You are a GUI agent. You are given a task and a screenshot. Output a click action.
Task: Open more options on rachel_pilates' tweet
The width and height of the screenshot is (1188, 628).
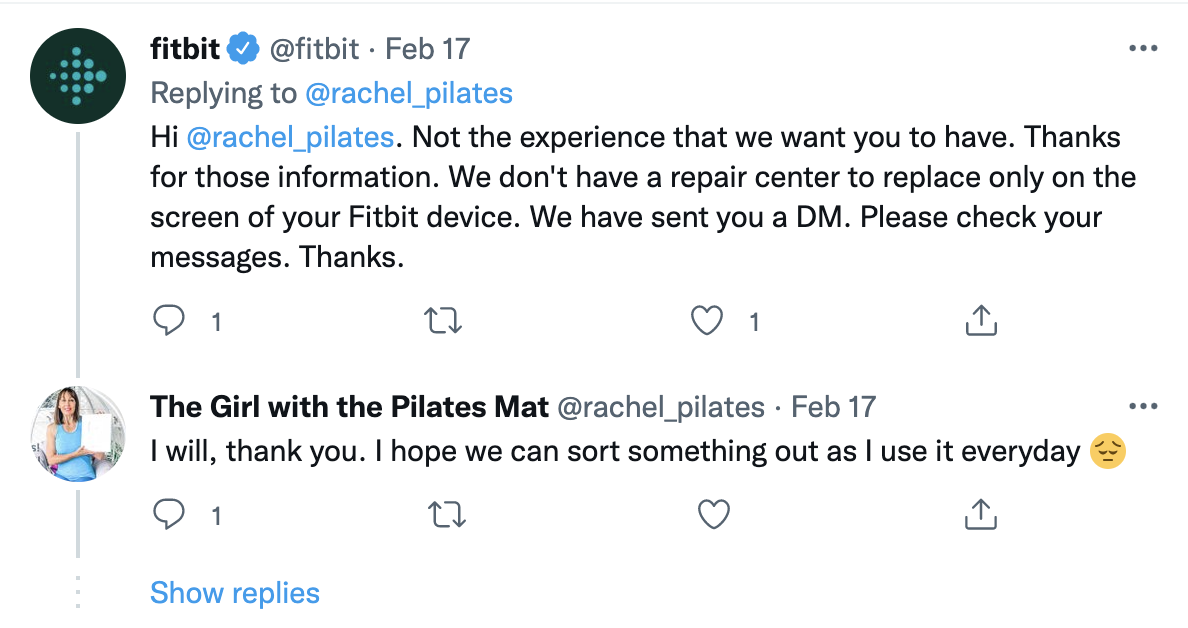click(1143, 407)
